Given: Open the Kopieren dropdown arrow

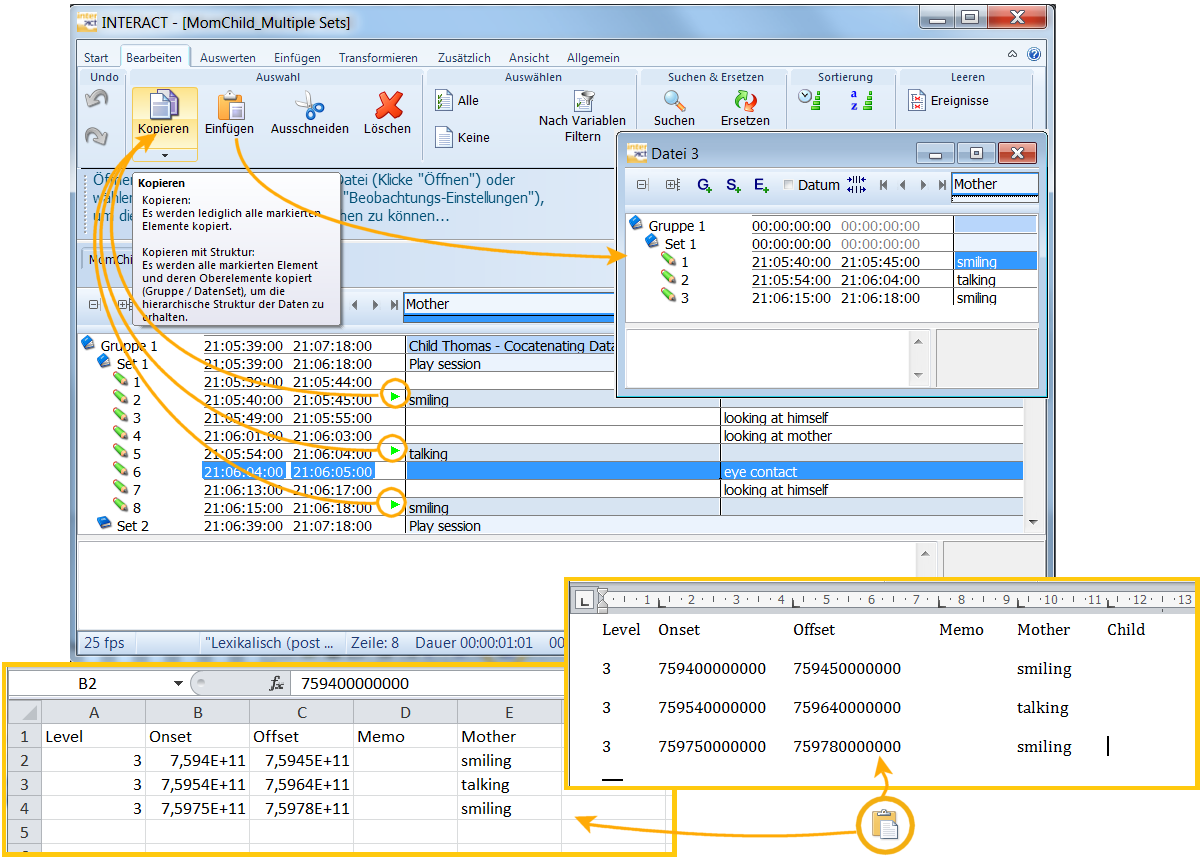Looking at the screenshot, I should (x=164, y=154).
